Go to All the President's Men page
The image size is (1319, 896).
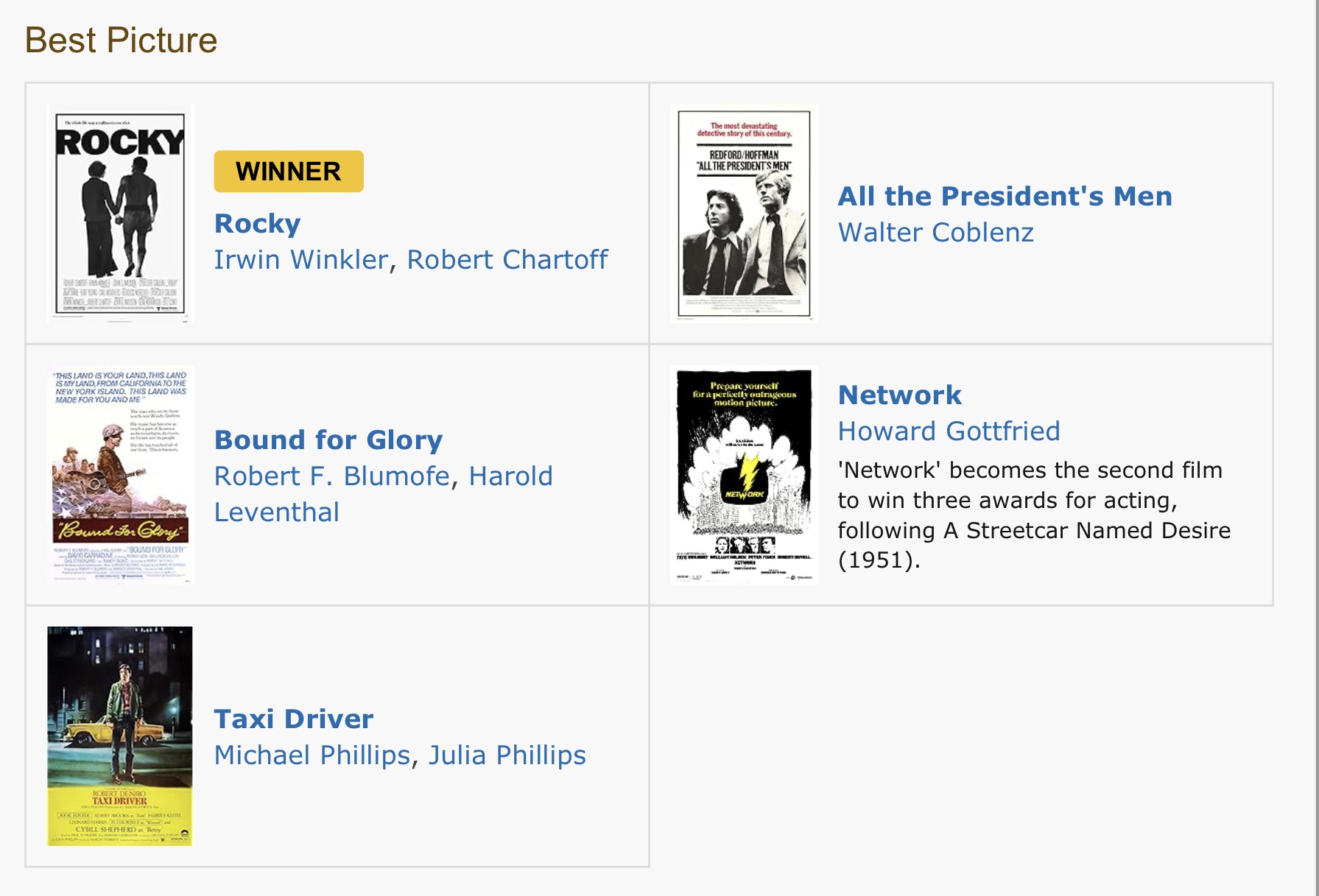tap(1005, 197)
